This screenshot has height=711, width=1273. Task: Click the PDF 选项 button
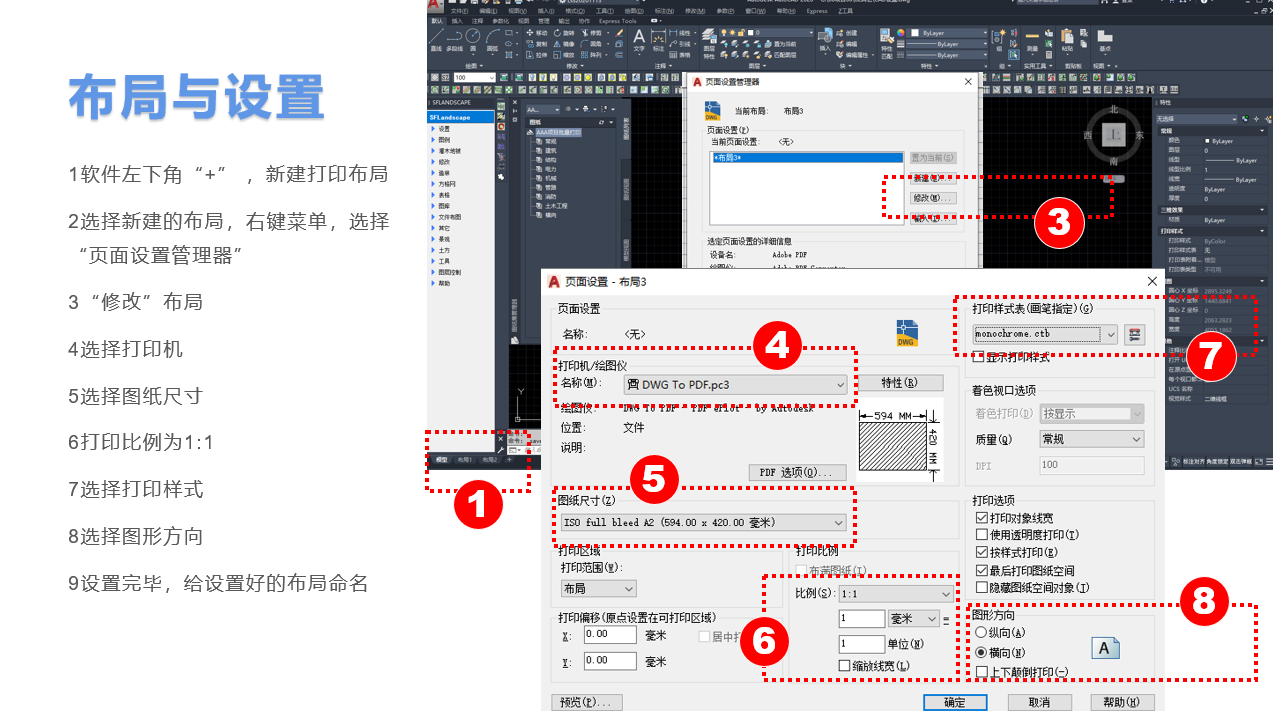pyautogui.click(x=797, y=472)
